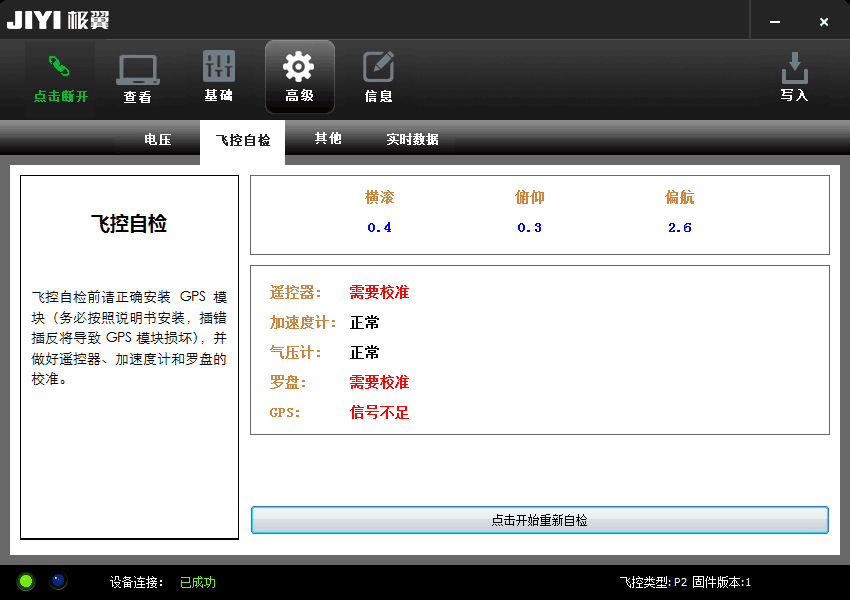This screenshot has width=850, height=600.
Task: Click the 点击开始重新自检 button
Action: coord(539,520)
